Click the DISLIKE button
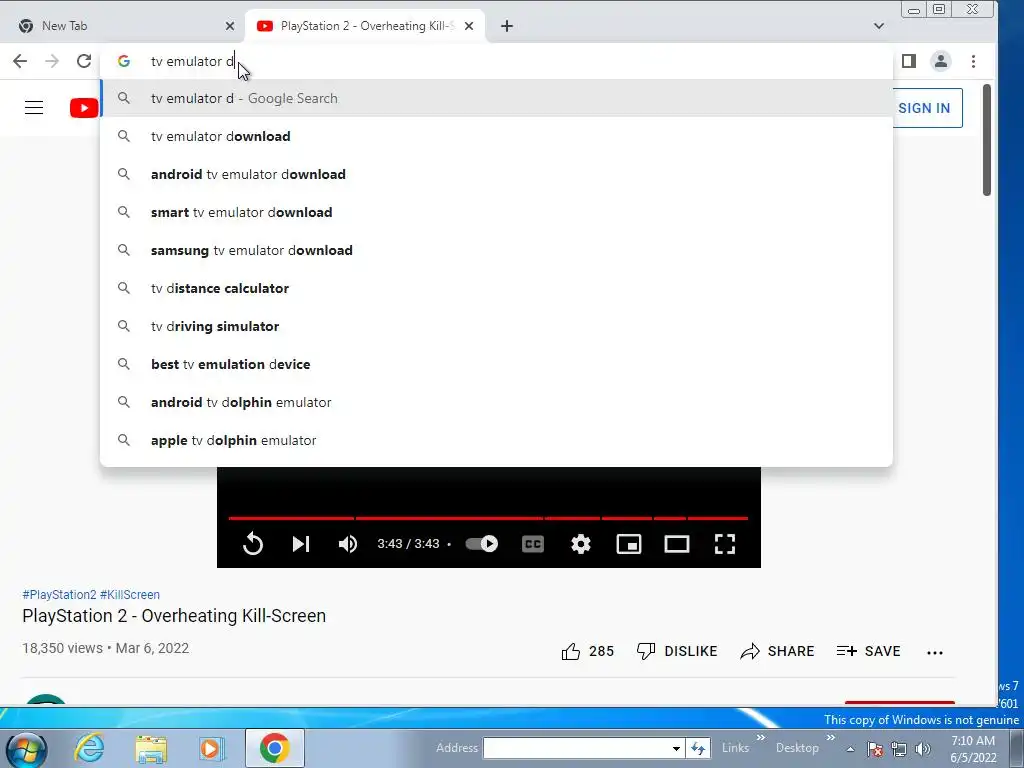 (x=677, y=651)
